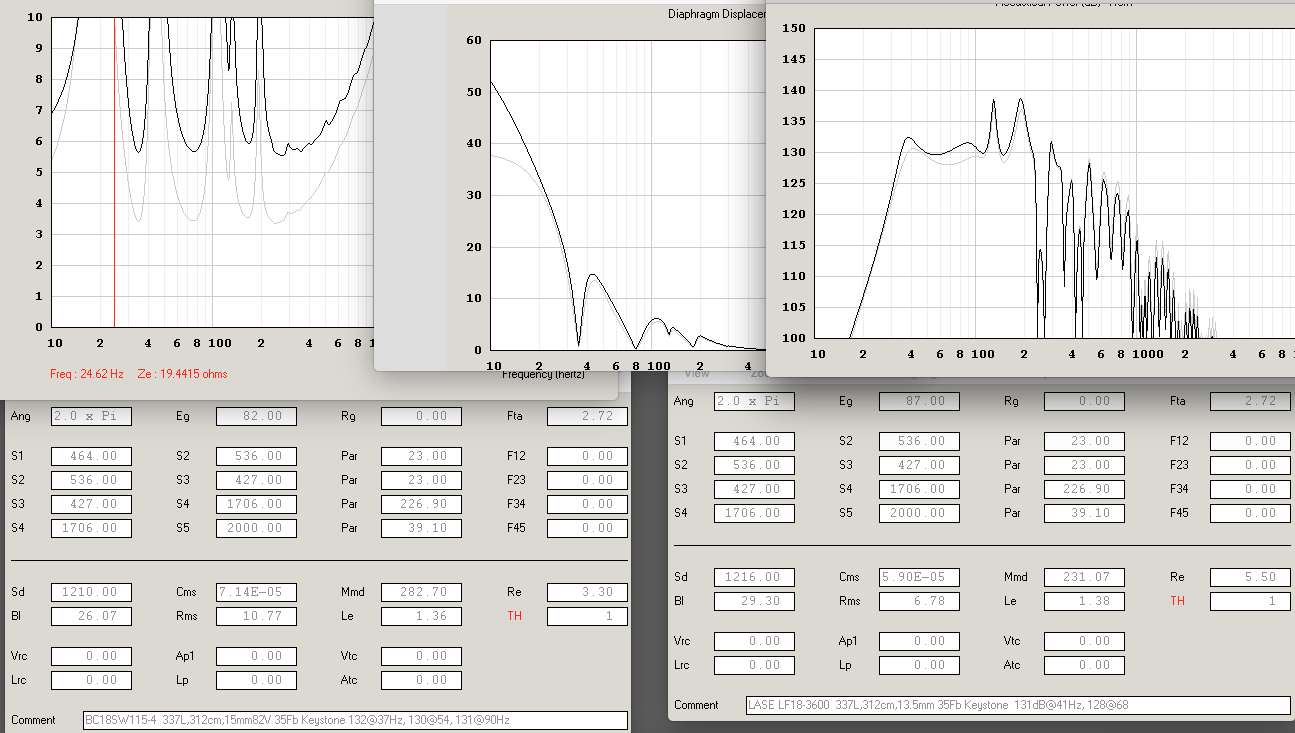Click F23 field in BC18SW115 window
This screenshot has height=733, width=1295.
pyautogui.click(x=587, y=480)
